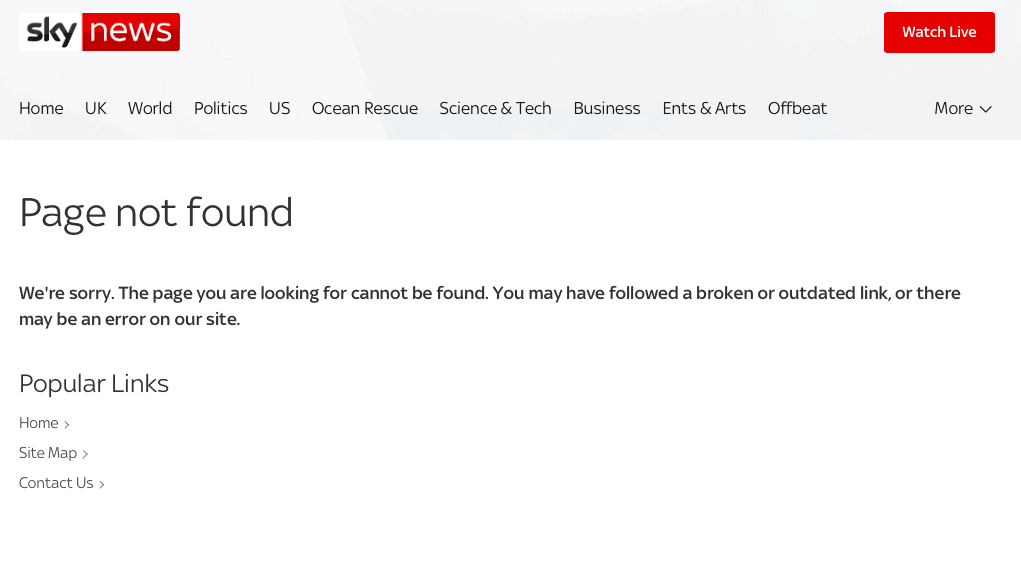Open the Site Map link
The height and width of the screenshot is (561, 1021).
(48, 453)
